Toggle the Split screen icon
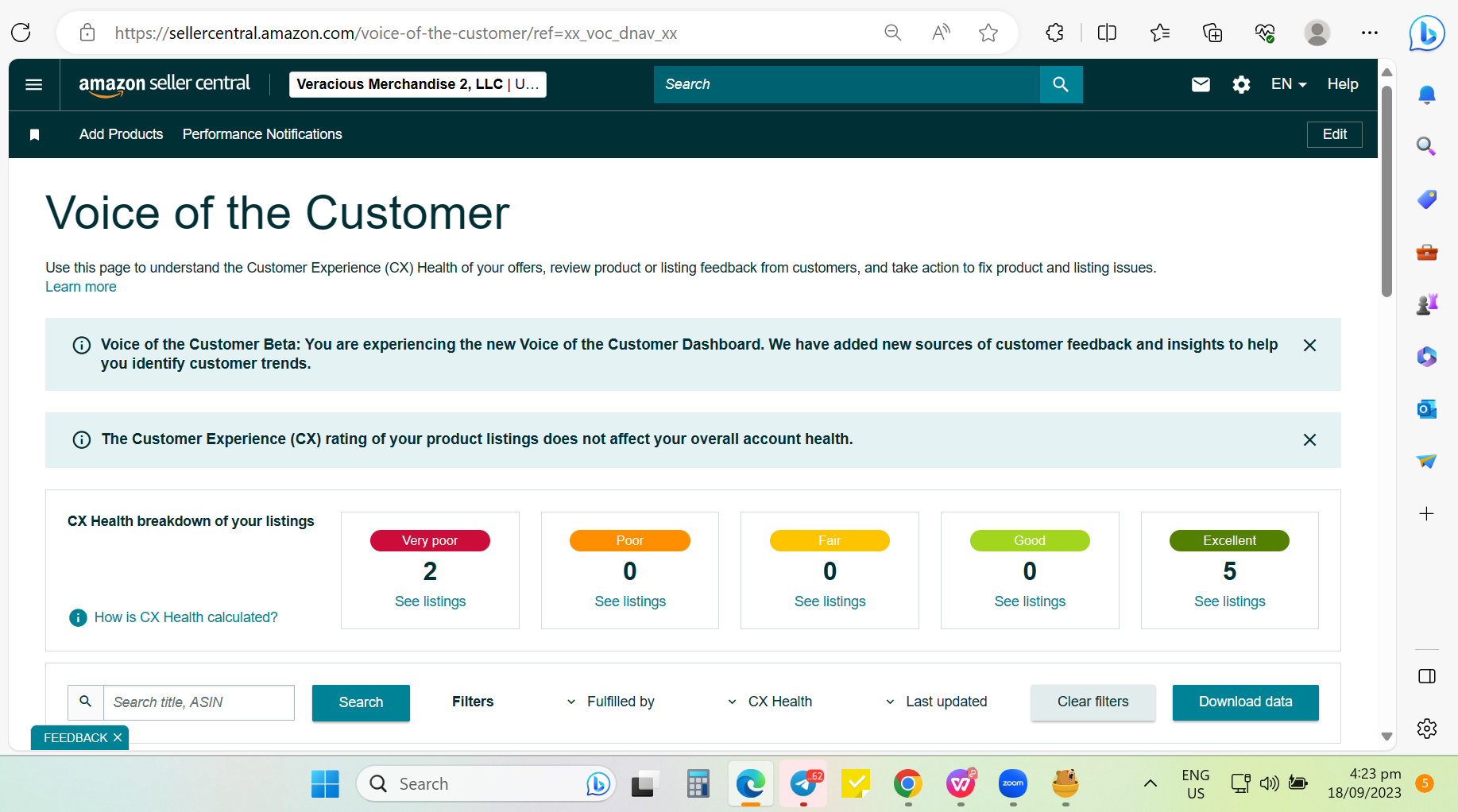This screenshot has width=1458, height=812. pos(1107,33)
